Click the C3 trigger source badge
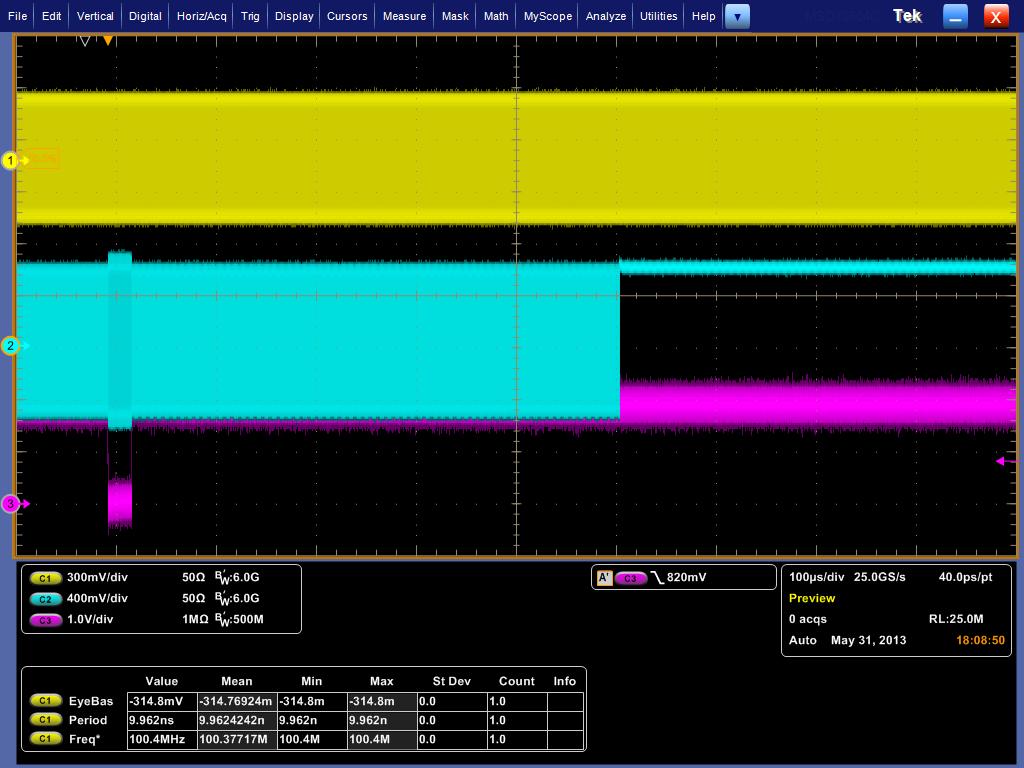 (x=633, y=577)
